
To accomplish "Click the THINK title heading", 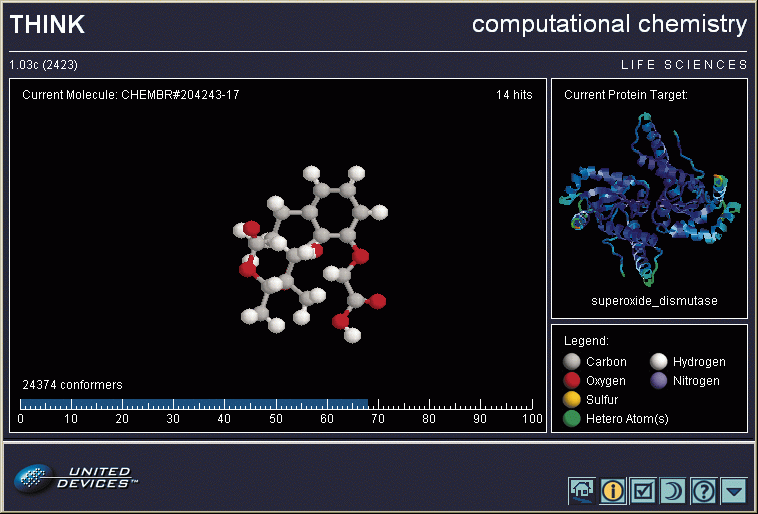I will click(x=48, y=25).
